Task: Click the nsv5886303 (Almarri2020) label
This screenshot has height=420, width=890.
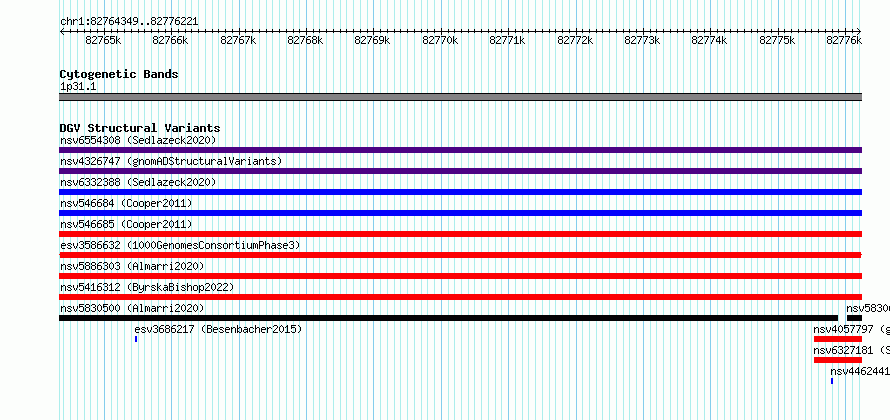Action: [x=132, y=266]
